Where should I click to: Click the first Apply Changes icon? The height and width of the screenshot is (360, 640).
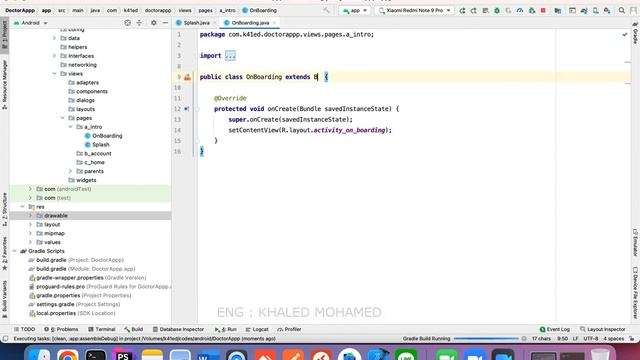[462, 11]
